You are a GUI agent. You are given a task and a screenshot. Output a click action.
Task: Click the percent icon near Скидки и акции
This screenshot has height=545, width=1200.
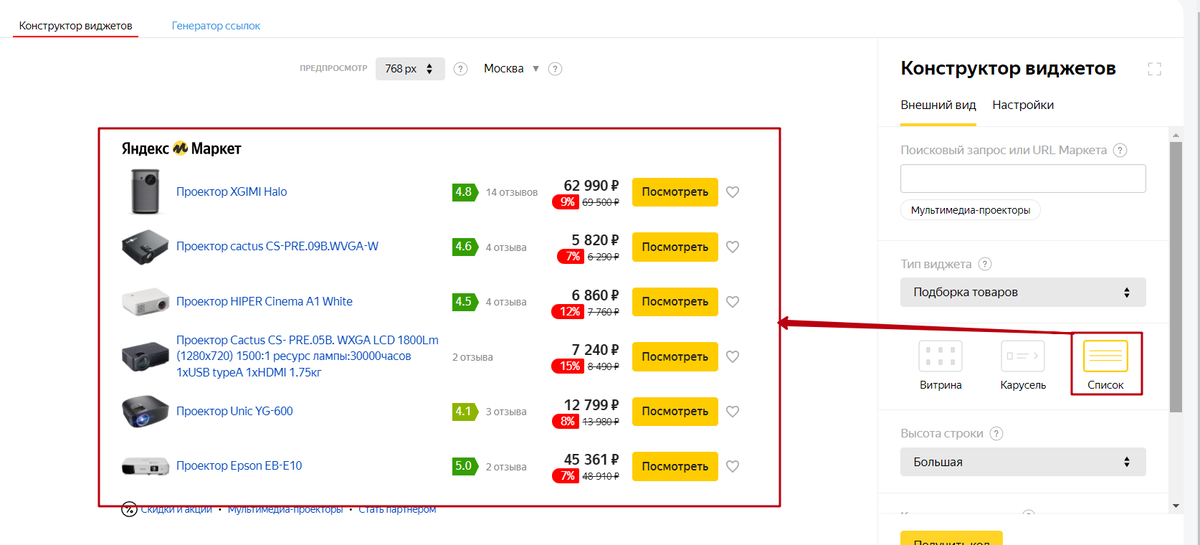[129, 509]
